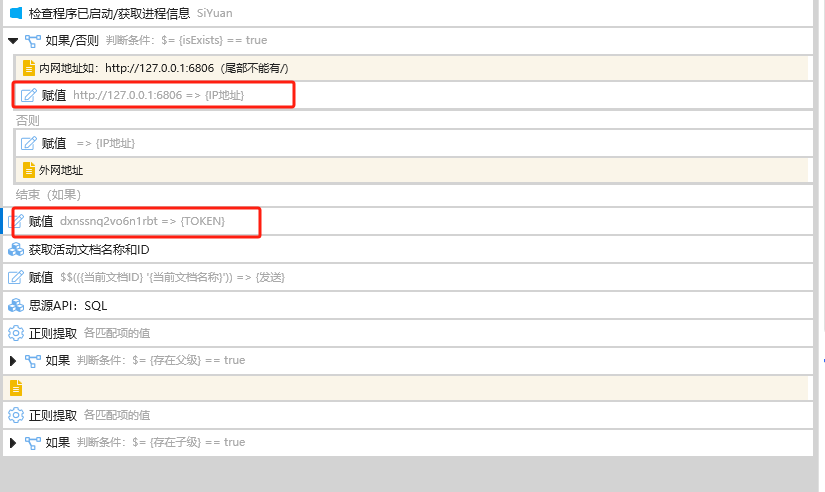Click the gear icon of 正则提取 above 存在父级

pos(16,333)
